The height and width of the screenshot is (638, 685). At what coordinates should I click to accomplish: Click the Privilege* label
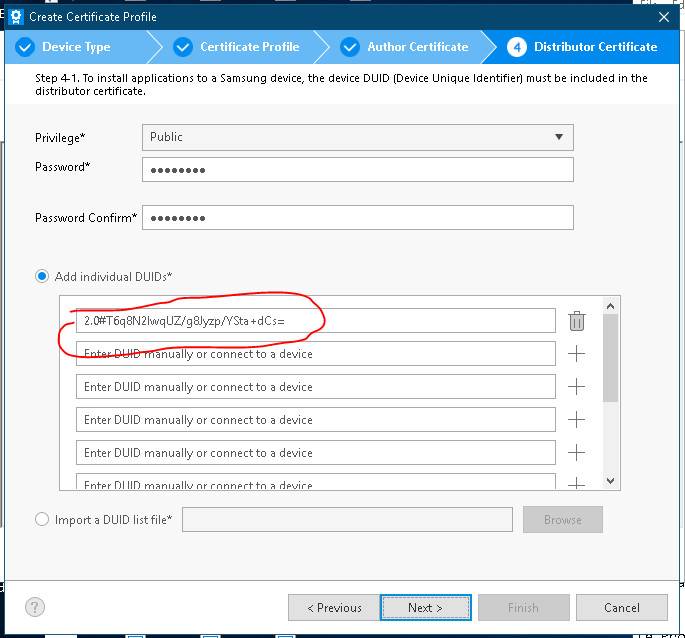coord(60,138)
